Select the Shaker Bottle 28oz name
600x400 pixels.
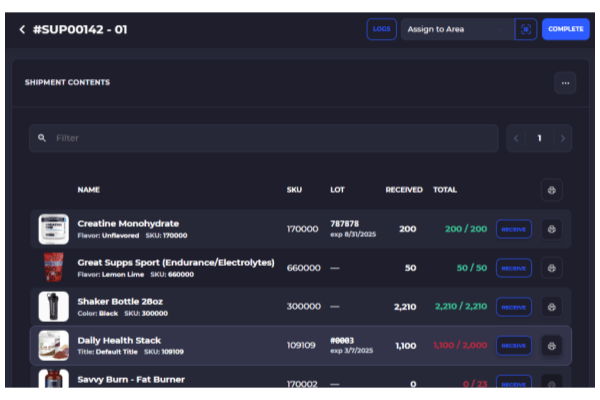click(120, 302)
